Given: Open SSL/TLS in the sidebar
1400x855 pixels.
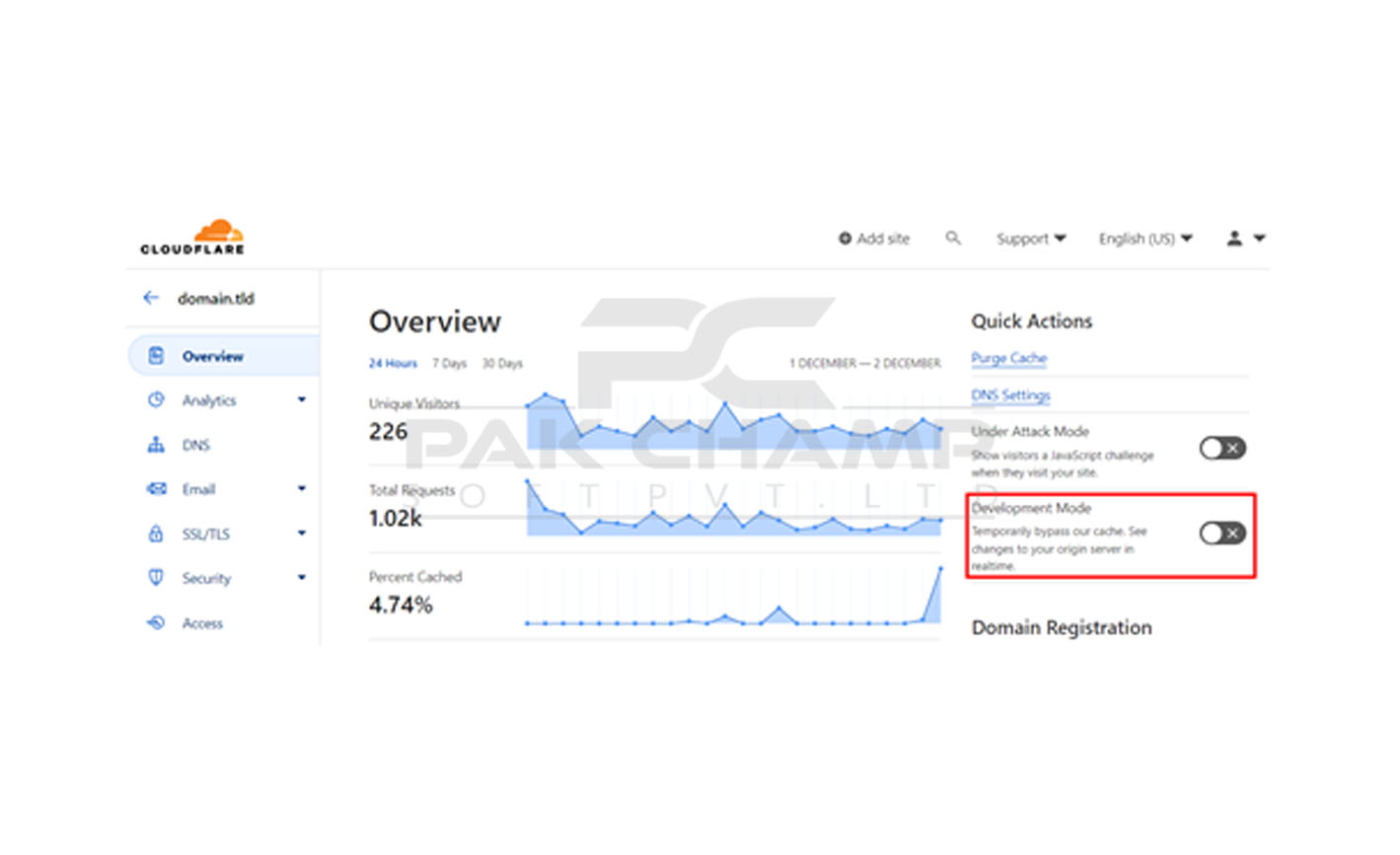Looking at the screenshot, I should pyautogui.click(x=205, y=534).
